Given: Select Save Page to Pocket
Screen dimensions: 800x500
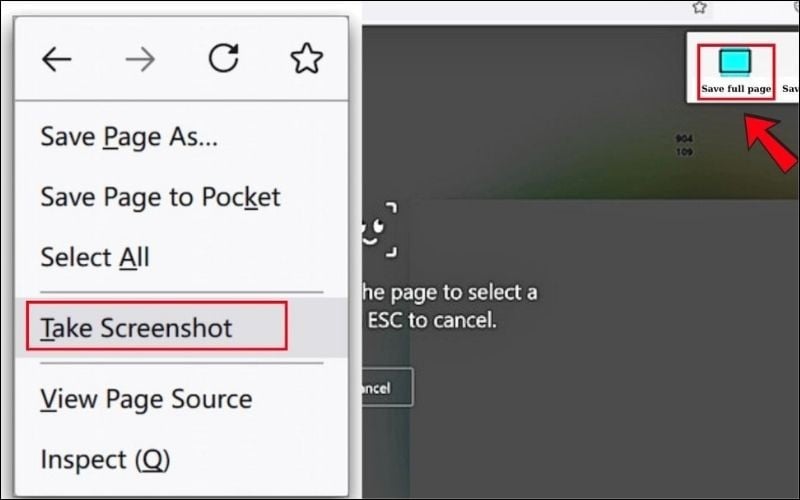Looking at the screenshot, I should click(x=160, y=197).
